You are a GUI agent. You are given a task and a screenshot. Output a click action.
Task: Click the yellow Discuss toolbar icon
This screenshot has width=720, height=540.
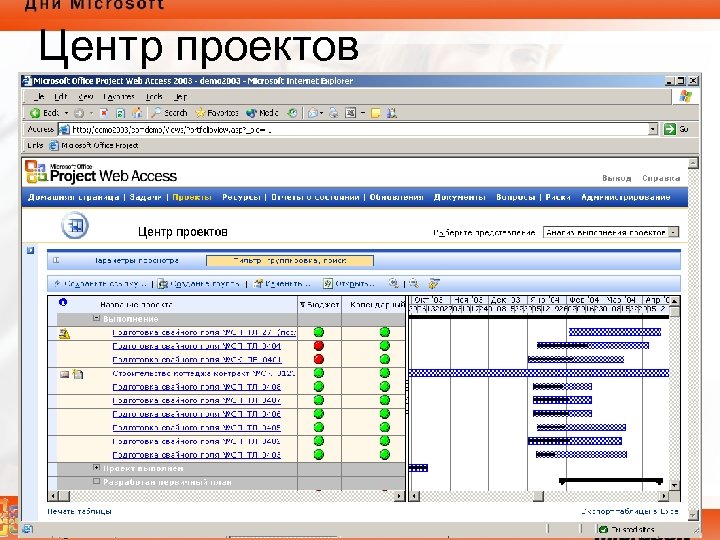376,113
